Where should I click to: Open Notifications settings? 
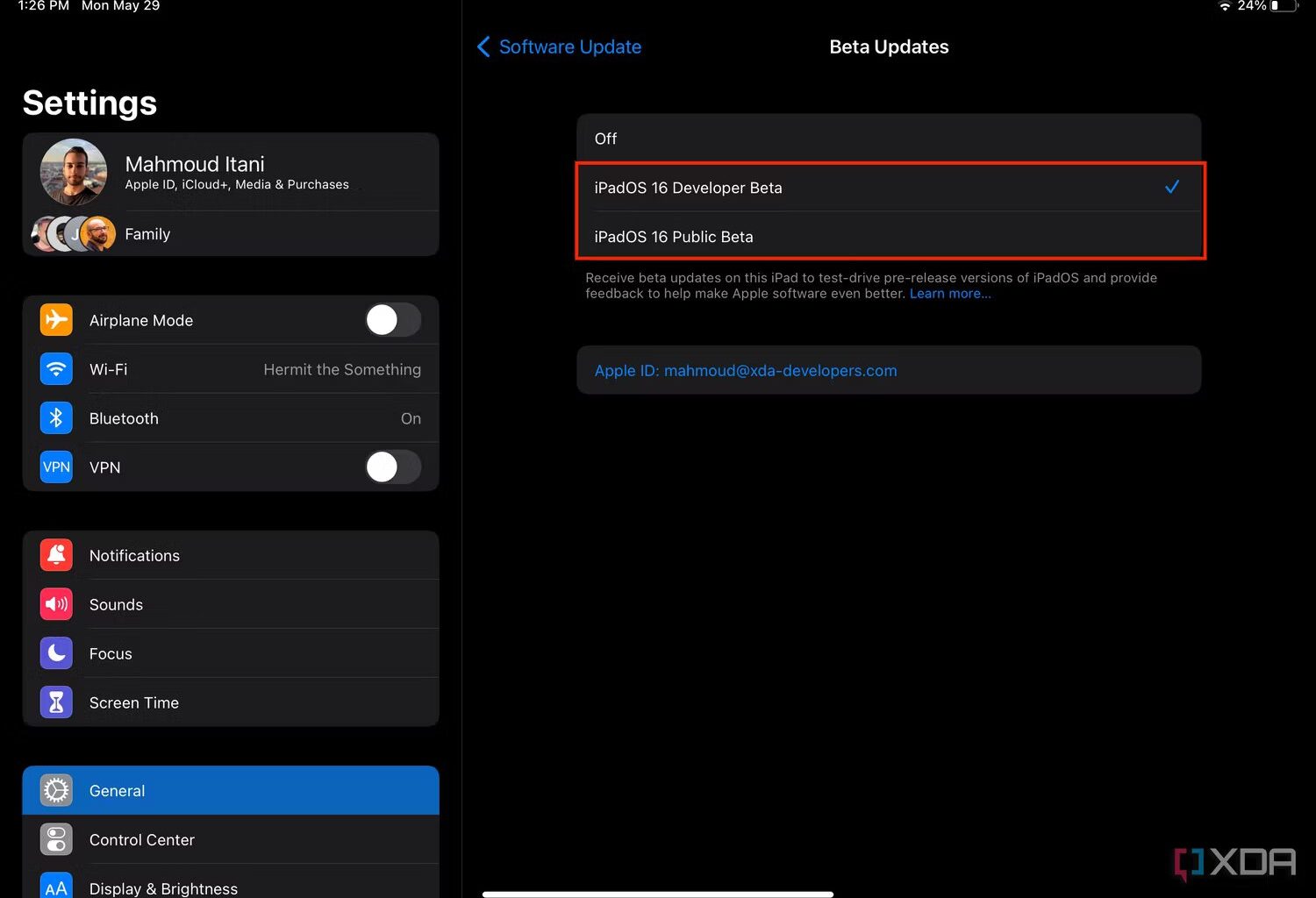(x=231, y=555)
